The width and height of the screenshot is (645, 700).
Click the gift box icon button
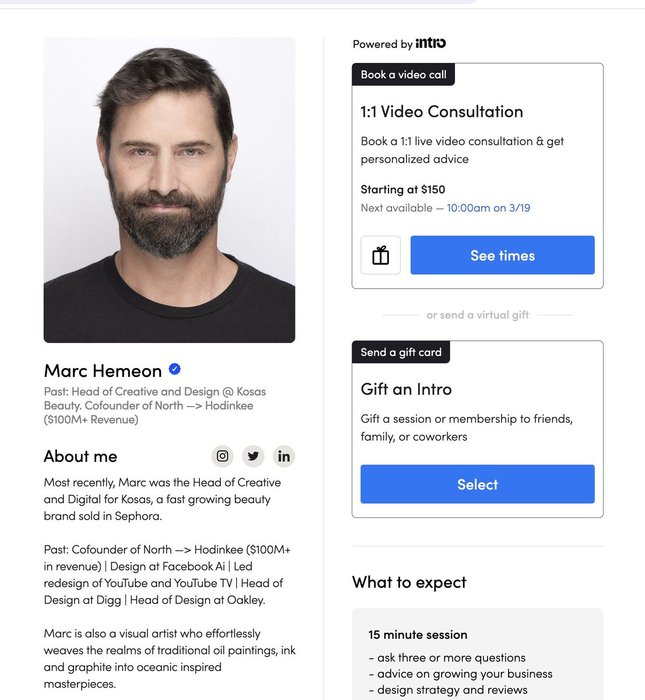pyautogui.click(x=380, y=255)
